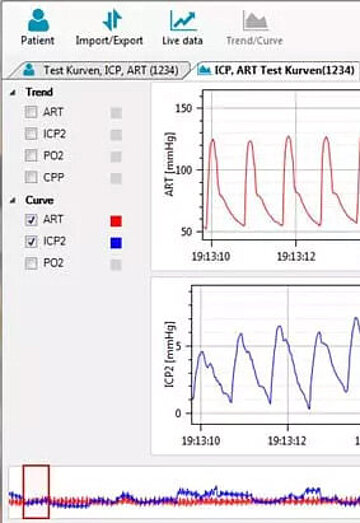This screenshot has width=360, height=523.
Task: Open the blue ICP2 curve color swatch
Action: [116, 243]
